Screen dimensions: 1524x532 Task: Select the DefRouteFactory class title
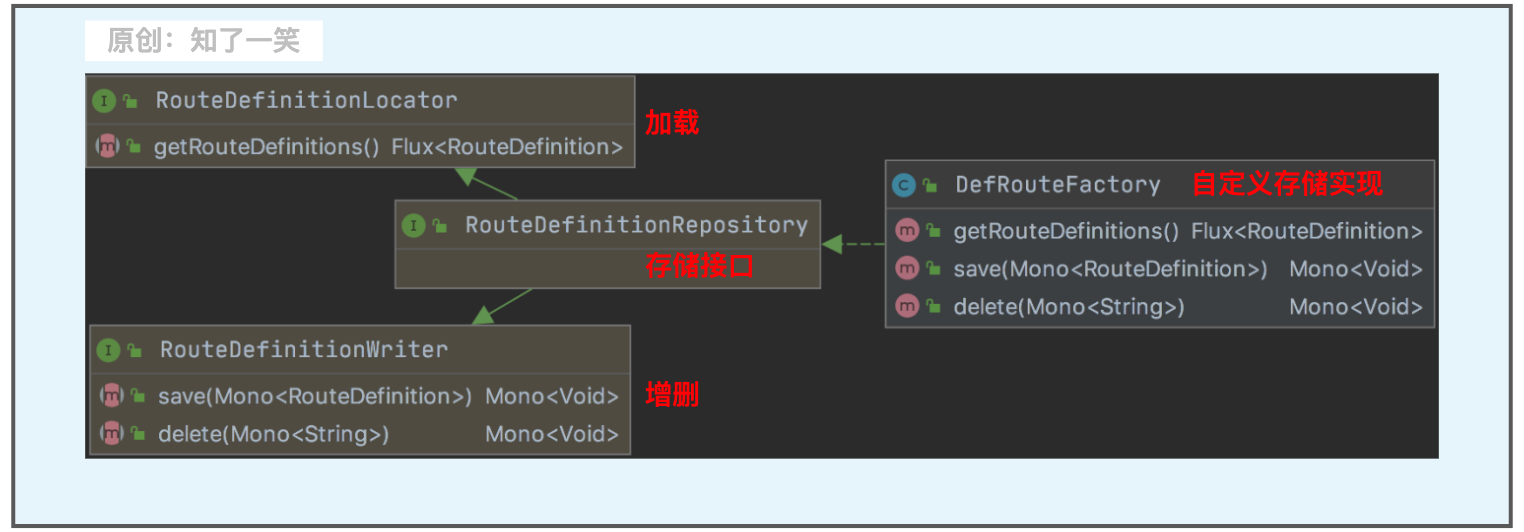click(x=1057, y=185)
